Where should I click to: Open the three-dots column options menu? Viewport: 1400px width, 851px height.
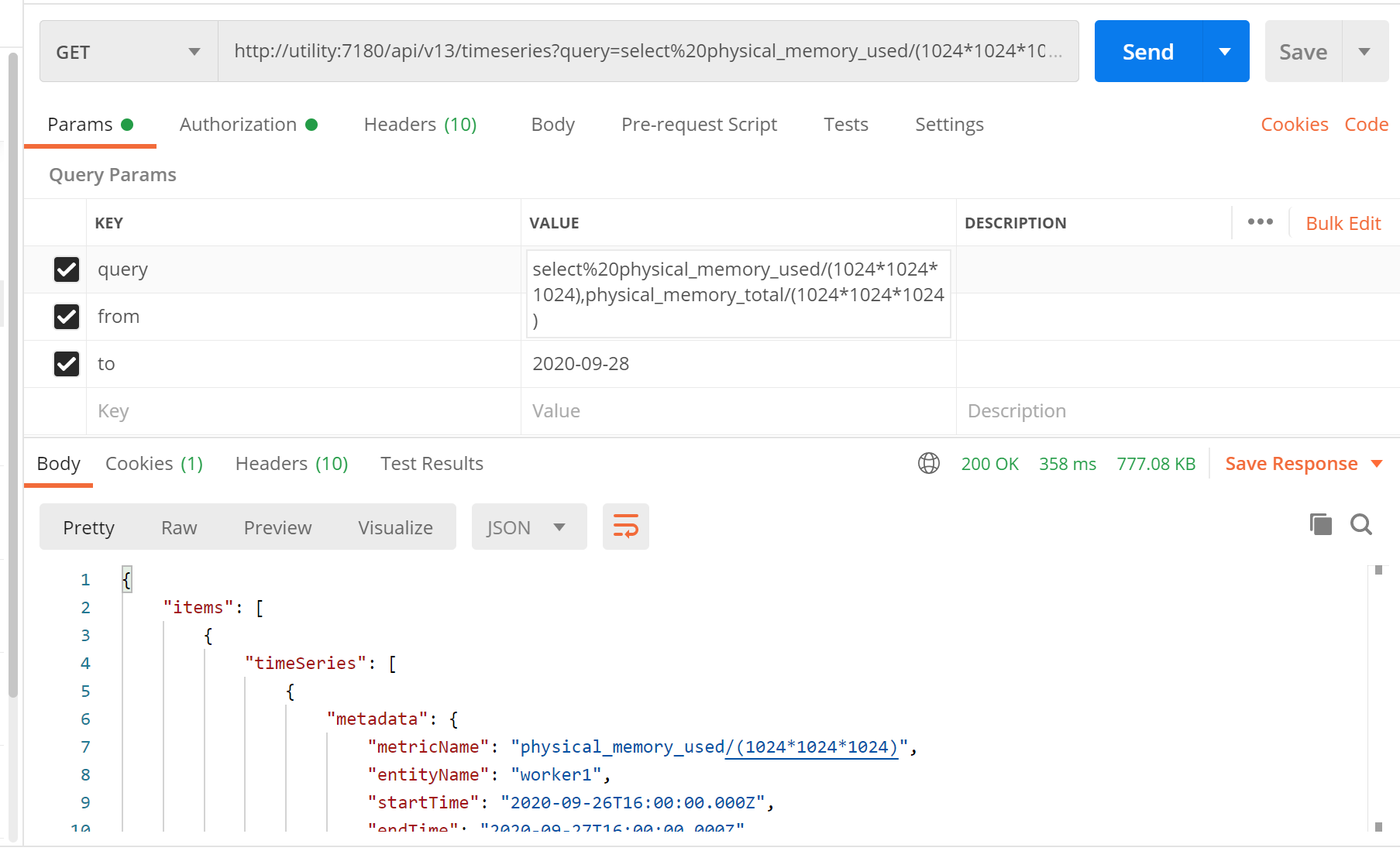(x=1260, y=222)
